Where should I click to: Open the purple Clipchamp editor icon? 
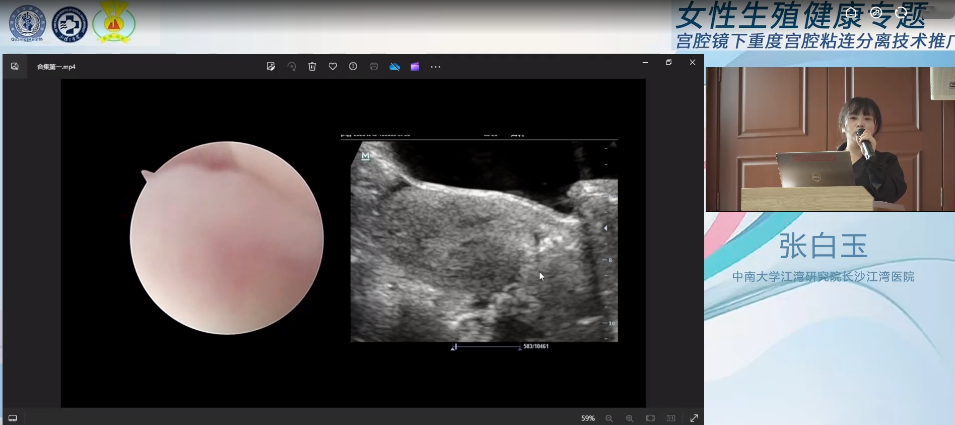tap(415, 66)
